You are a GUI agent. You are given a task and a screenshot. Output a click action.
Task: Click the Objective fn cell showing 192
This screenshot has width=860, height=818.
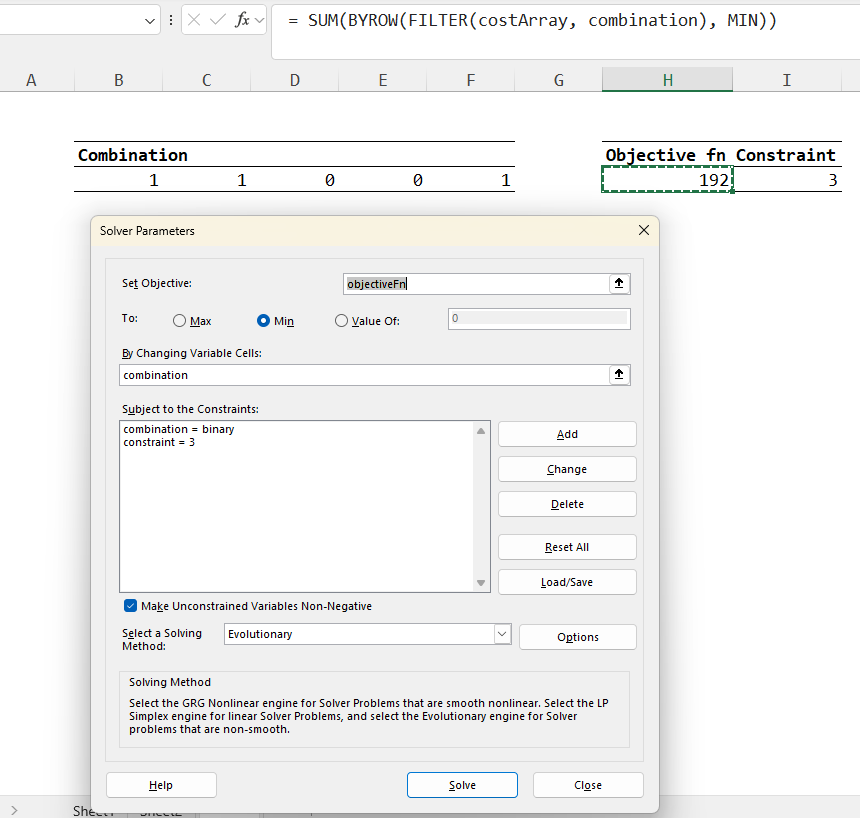(x=667, y=180)
